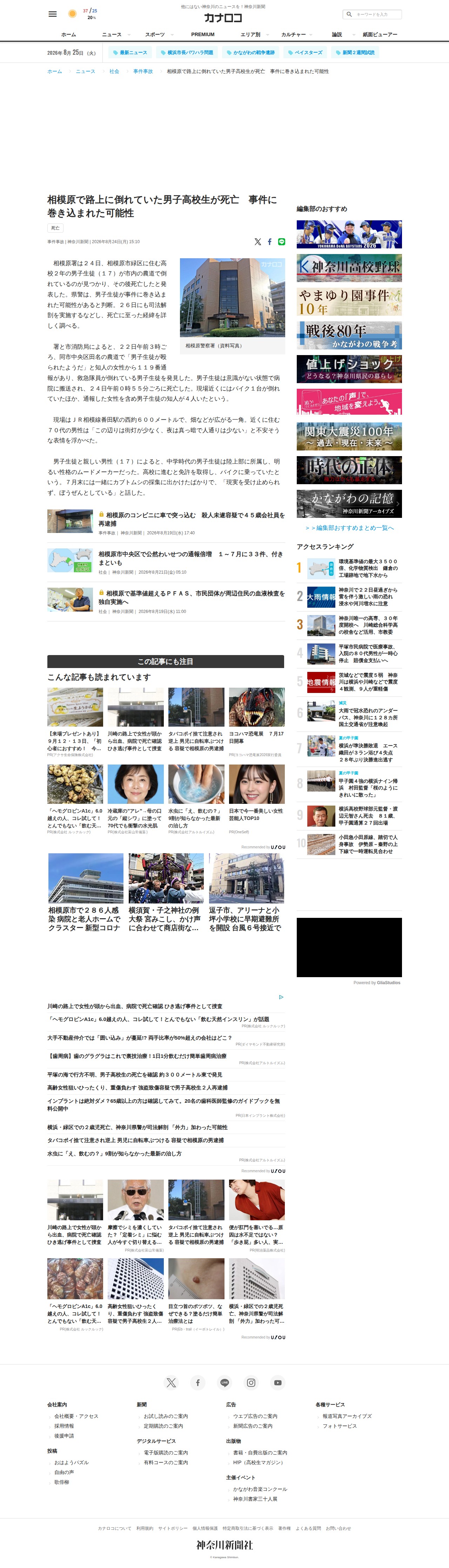This screenshot has height=1568, width=449.
Task: Click the 神奈川新聞社 footer logo
Action: point(224,1545)
